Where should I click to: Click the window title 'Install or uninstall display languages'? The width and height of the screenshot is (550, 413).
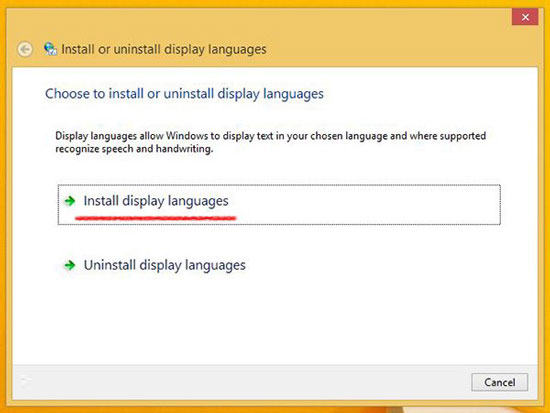pyautogui.click(x=164, y=49)
